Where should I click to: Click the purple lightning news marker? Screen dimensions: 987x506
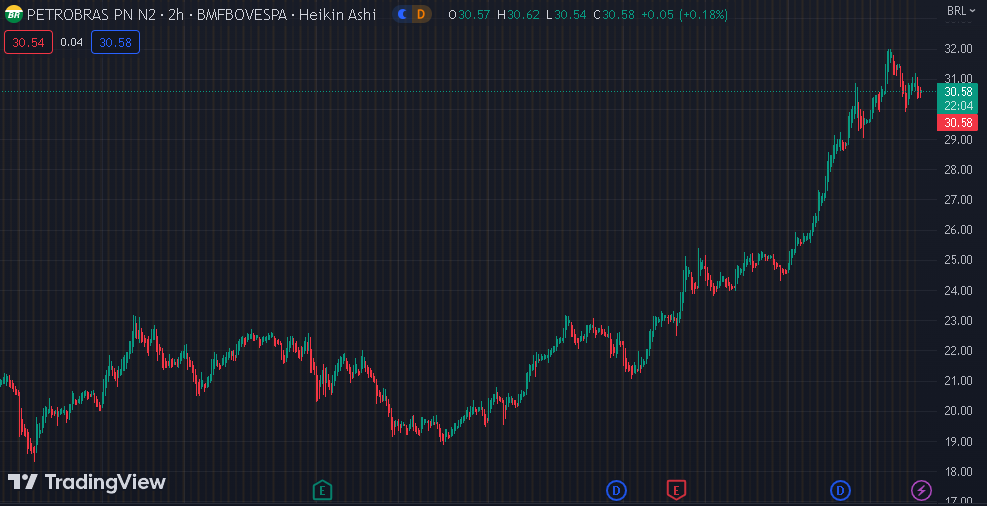(x=922, y=489)
